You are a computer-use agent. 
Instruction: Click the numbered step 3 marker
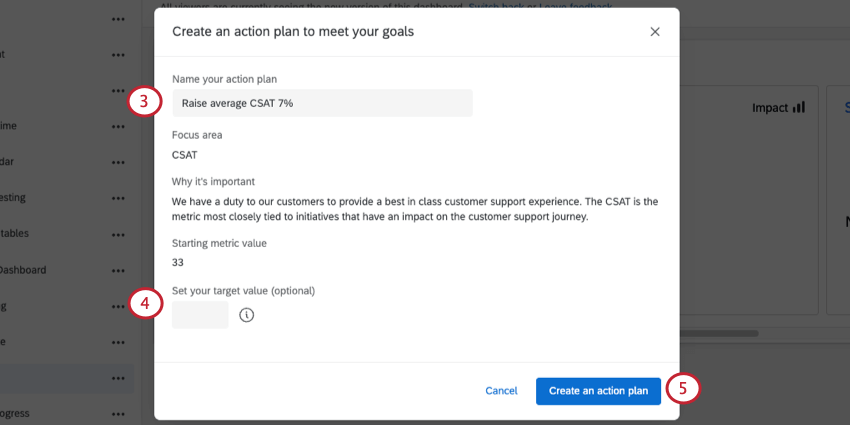click(144, 102)
